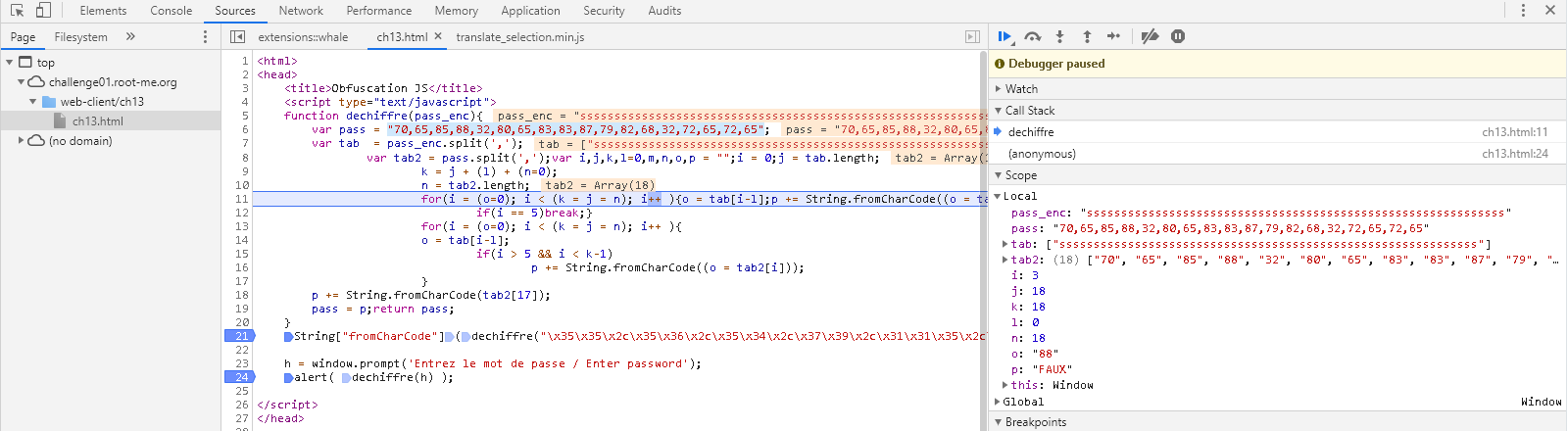Open the Audits tab
Image resolution: width=1568 pixels, height=431 pixels.
pos(664,11)
